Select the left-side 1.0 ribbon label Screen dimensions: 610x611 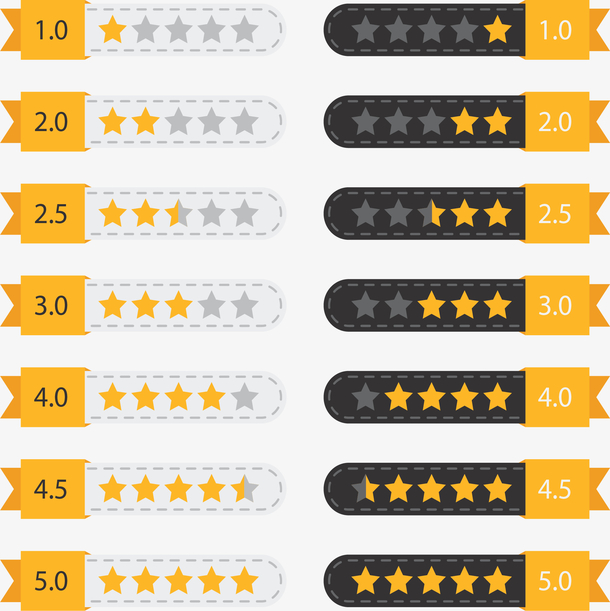click(50, 30)
